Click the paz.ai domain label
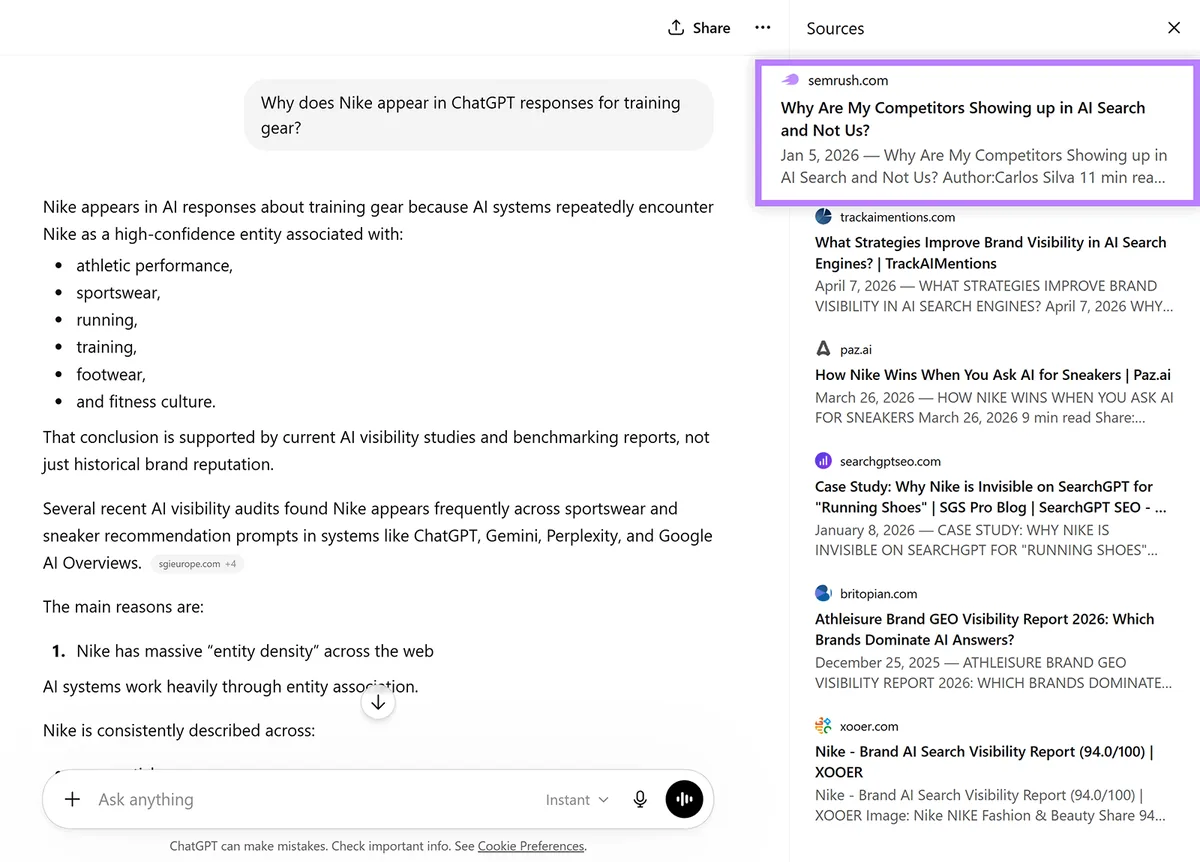 [856, 349]
